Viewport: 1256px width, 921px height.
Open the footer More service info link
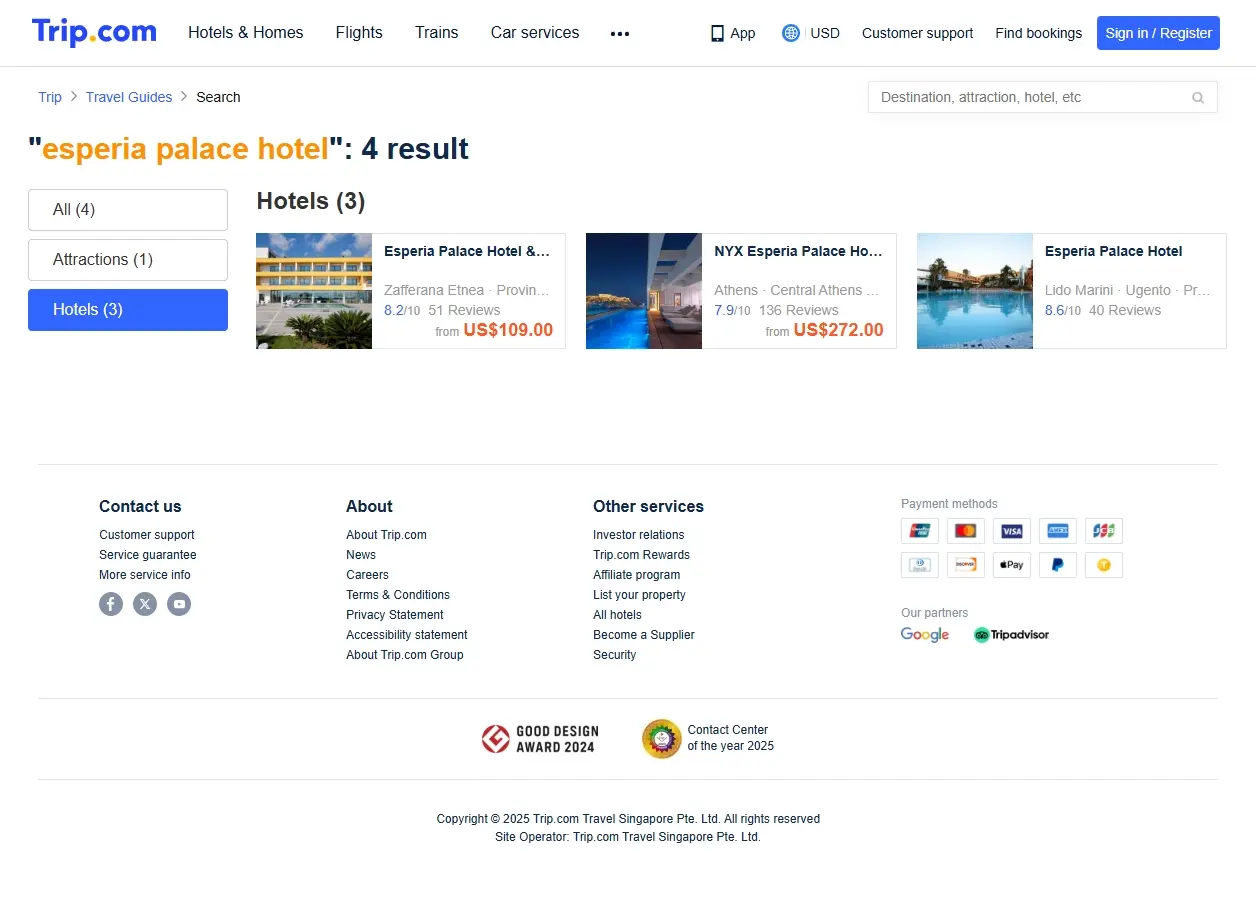pyautogui.click(x=145, y=575)
